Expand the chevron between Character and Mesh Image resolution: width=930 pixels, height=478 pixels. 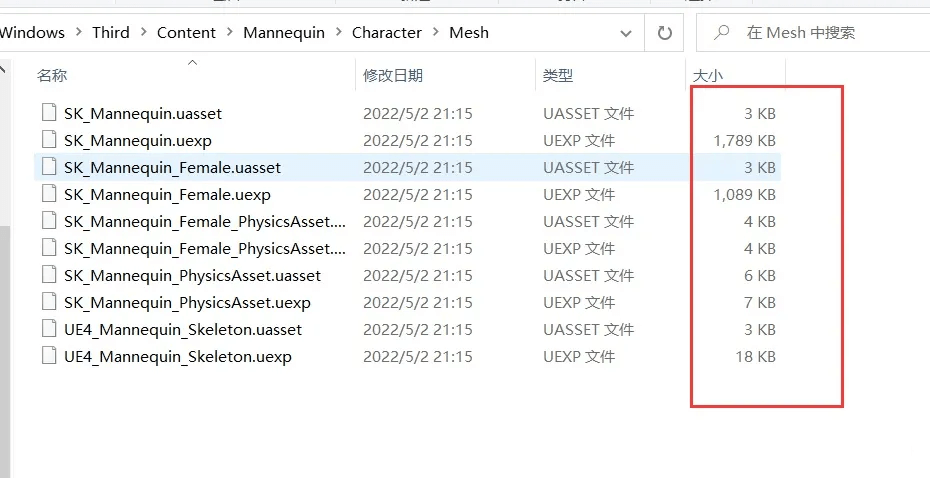[436, 33]
